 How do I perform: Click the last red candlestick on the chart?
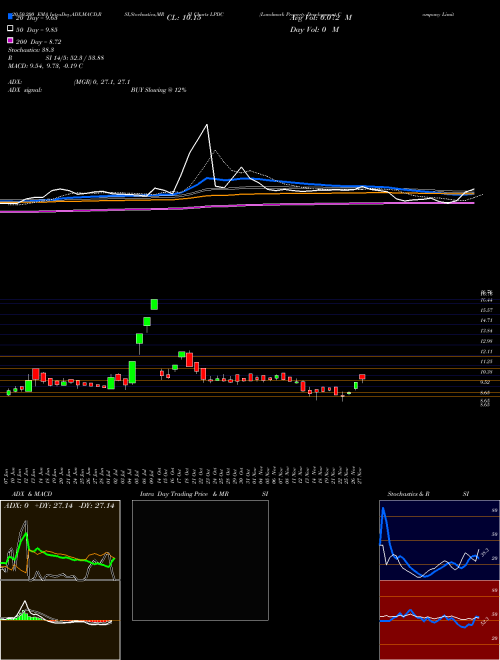pyautogui.click(x=362, y=377)
